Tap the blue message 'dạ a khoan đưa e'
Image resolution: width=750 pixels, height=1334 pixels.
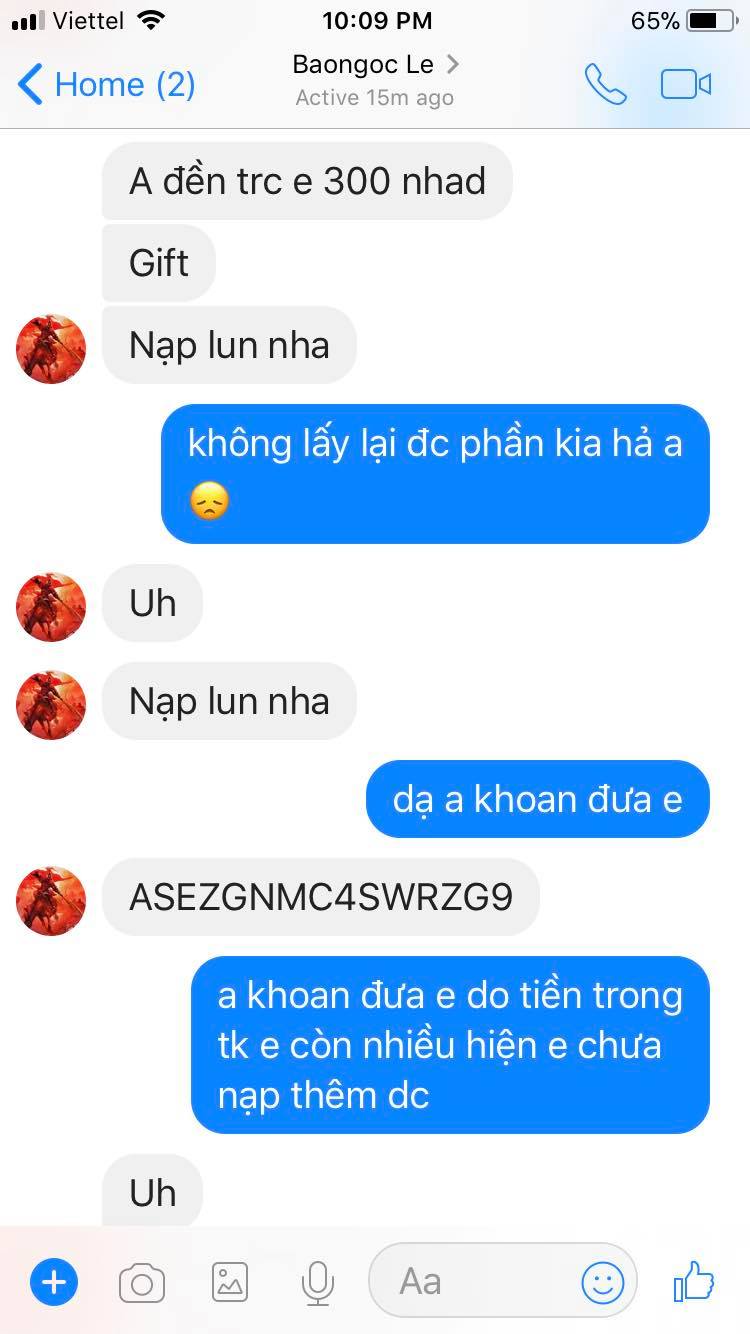537,799
